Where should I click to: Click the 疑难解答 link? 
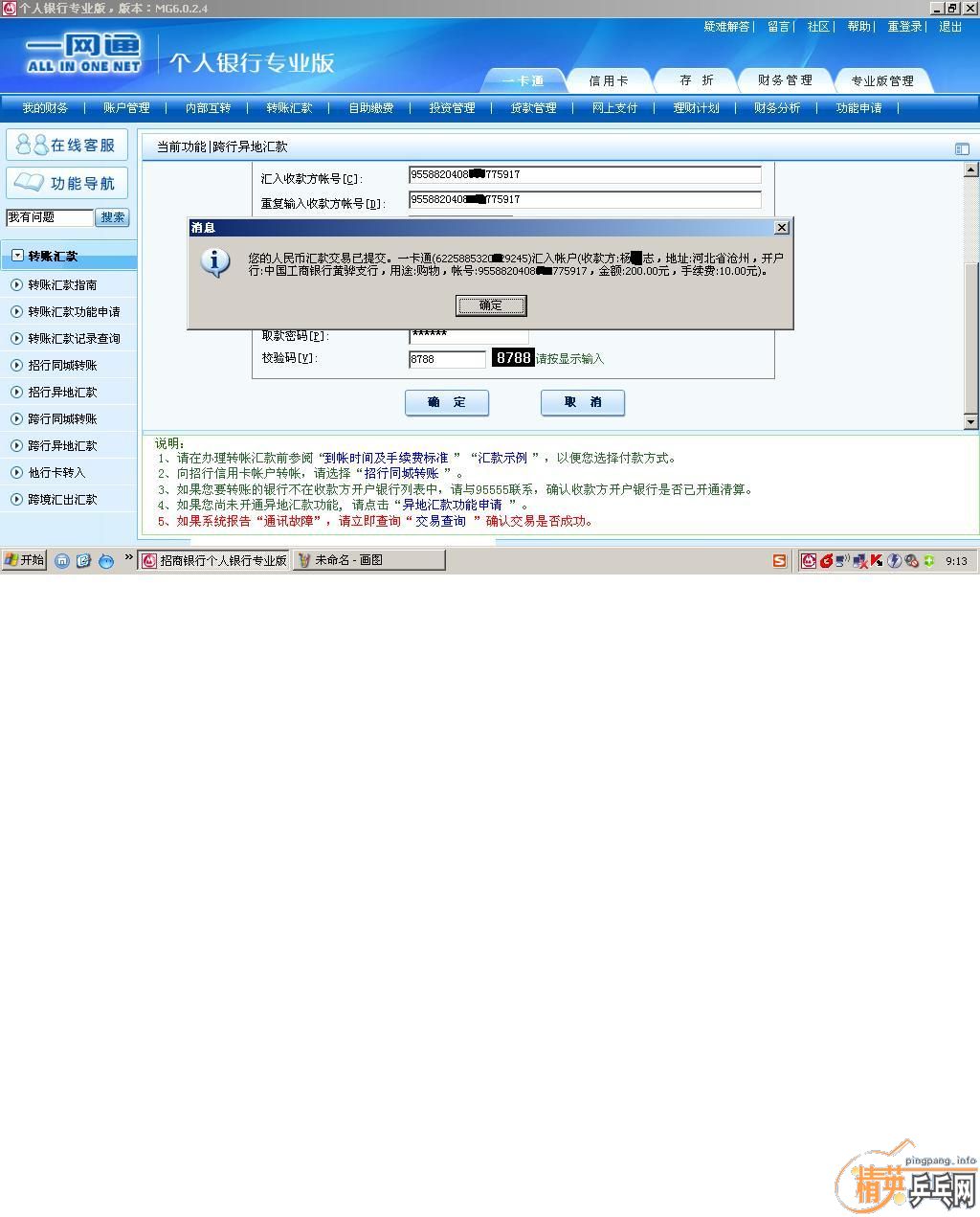tap(726, 27)
